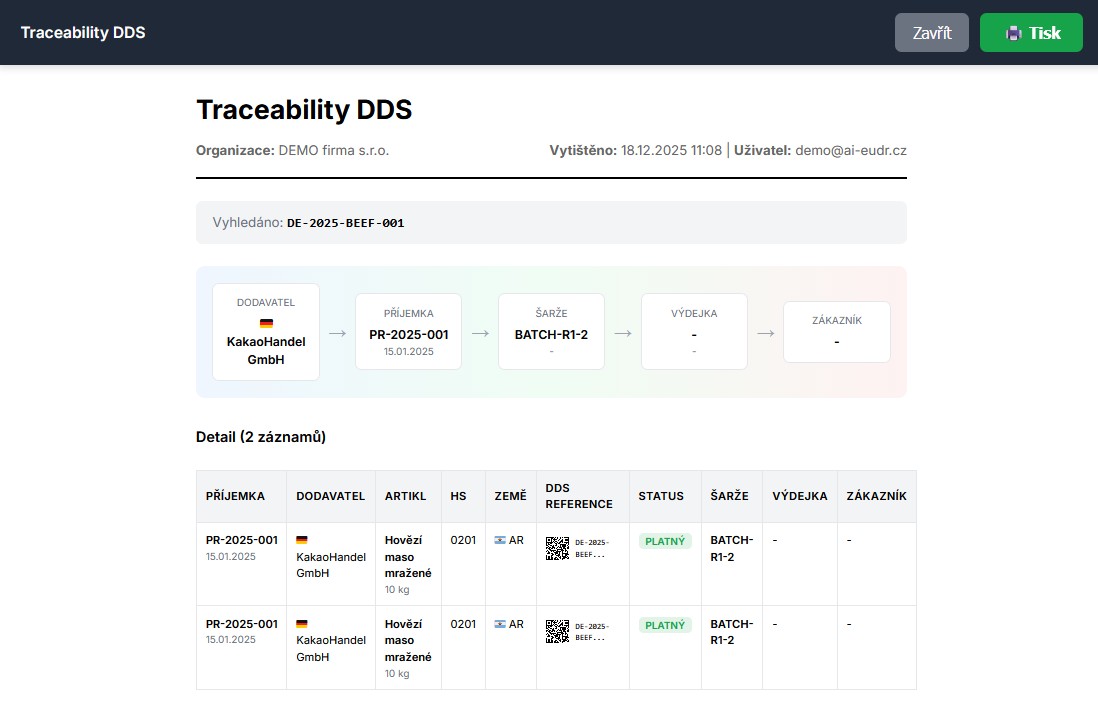Close the view with the Zavřít button
Viewport: 1098px width, 712px height.
coord(931,33)
